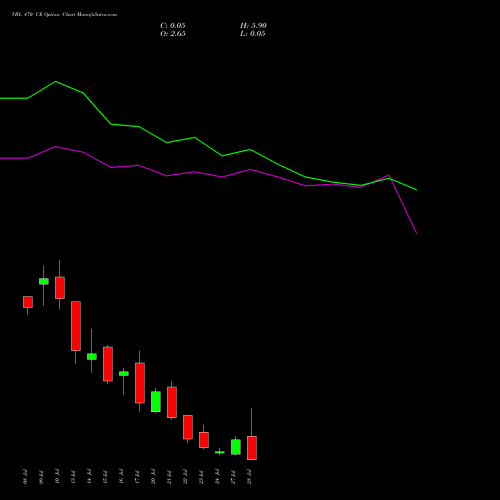Viewport: 500px width, 500px height.
Task: Select the small green candlestick for 09 Jul
Action: tap(44, 281)
